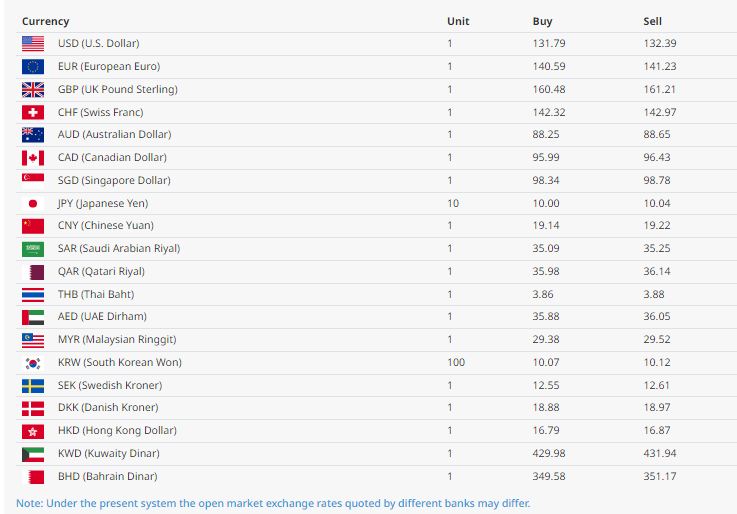Click the UK Pound Sterling flag icon
737x514 pixels.
pos(33,89)
